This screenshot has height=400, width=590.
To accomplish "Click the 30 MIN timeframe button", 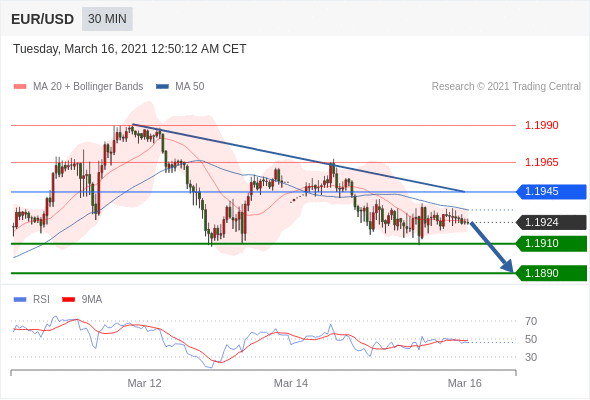I will pos(107,19).
